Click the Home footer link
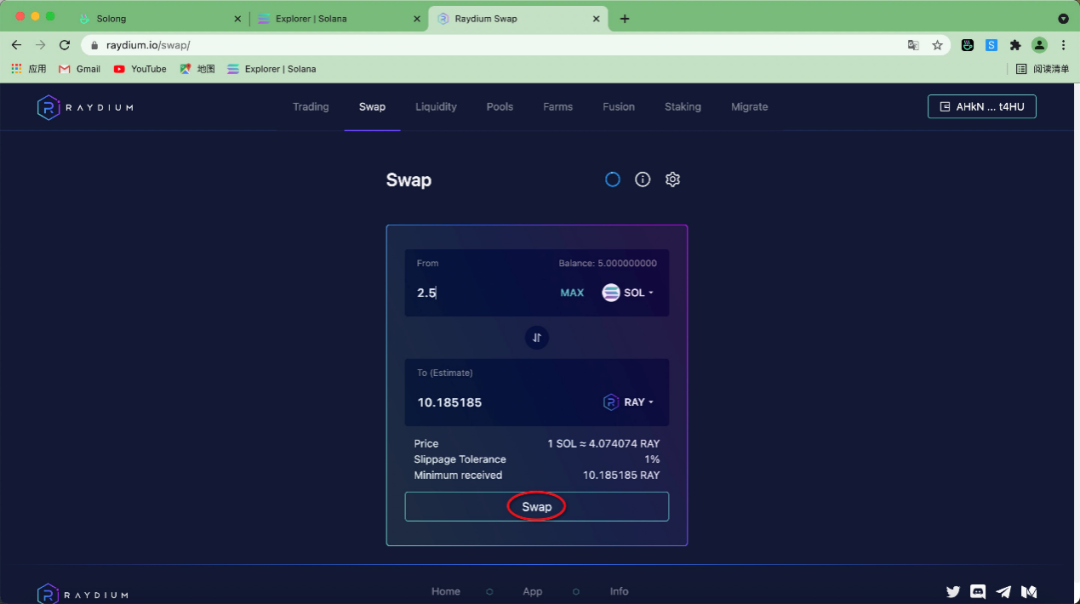This screenshot has height=604, width=1080. coord(446,592)
